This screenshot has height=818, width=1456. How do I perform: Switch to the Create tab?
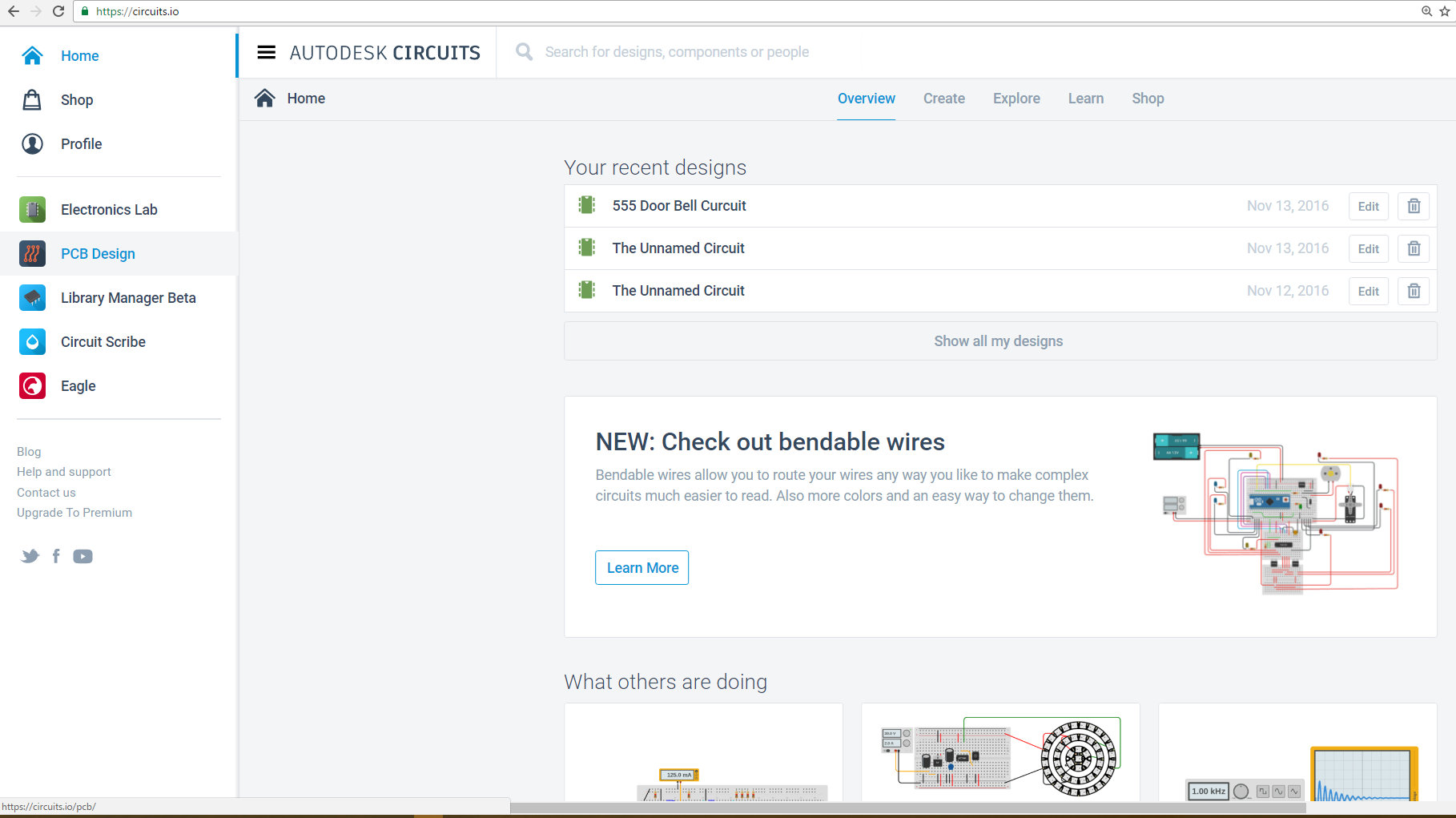pos(944,99)
